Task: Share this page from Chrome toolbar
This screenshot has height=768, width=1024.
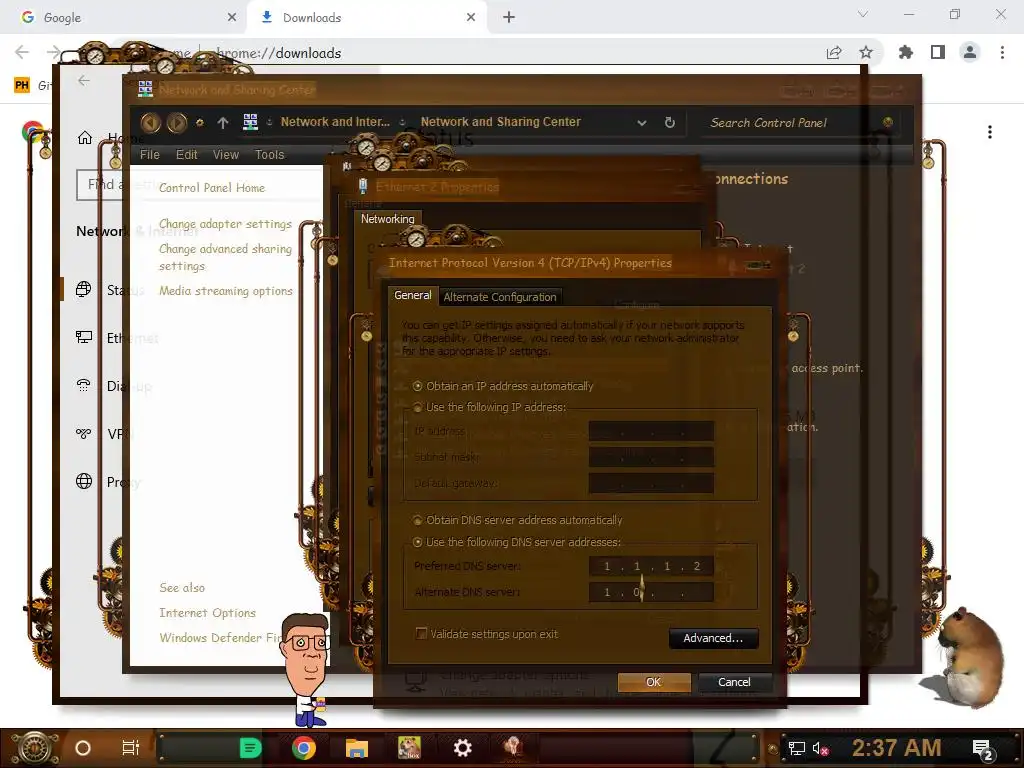Action: tap(834, 52)
